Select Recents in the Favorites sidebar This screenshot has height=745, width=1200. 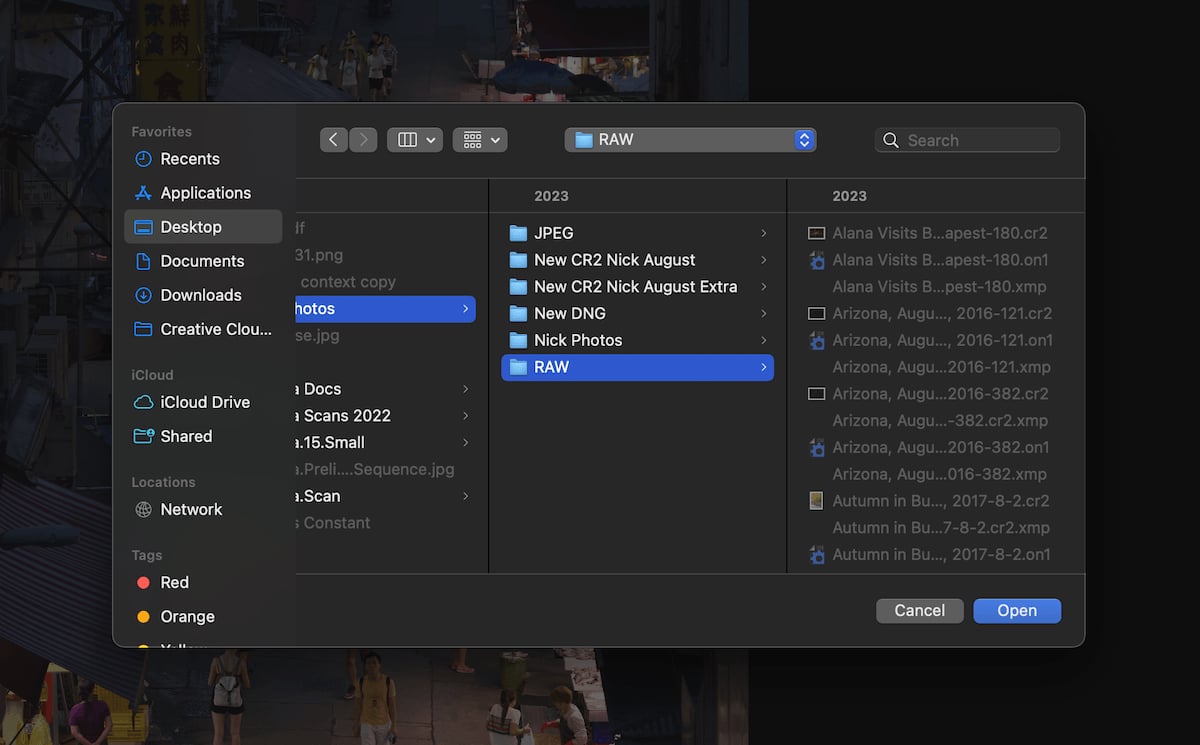point(189,158)
